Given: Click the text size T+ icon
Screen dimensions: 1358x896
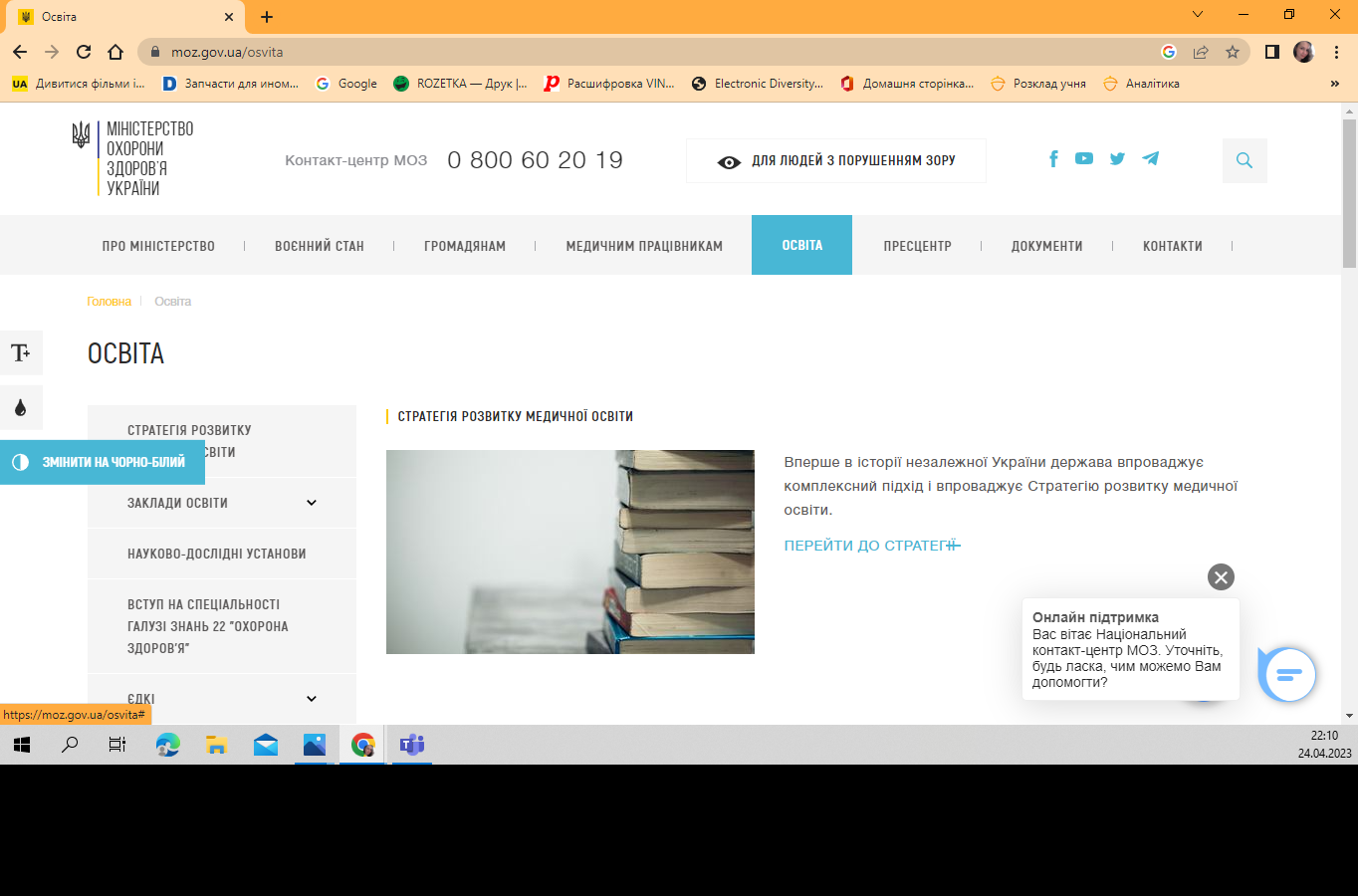Looking at the screenshot, I should (21, 353).
